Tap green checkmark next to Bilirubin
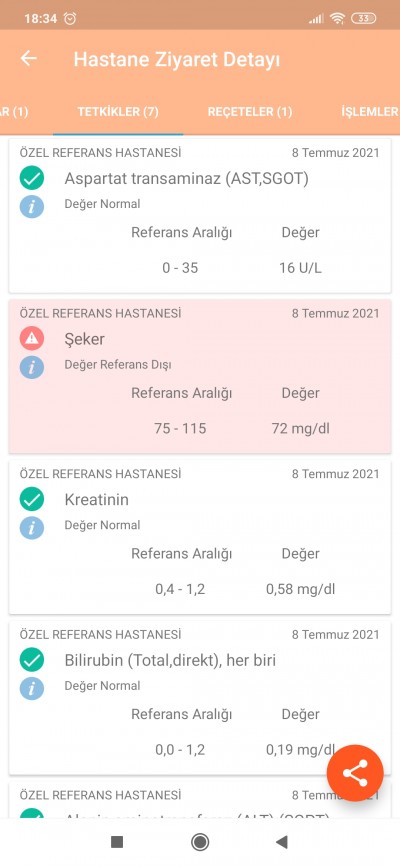 click(32, 660)
